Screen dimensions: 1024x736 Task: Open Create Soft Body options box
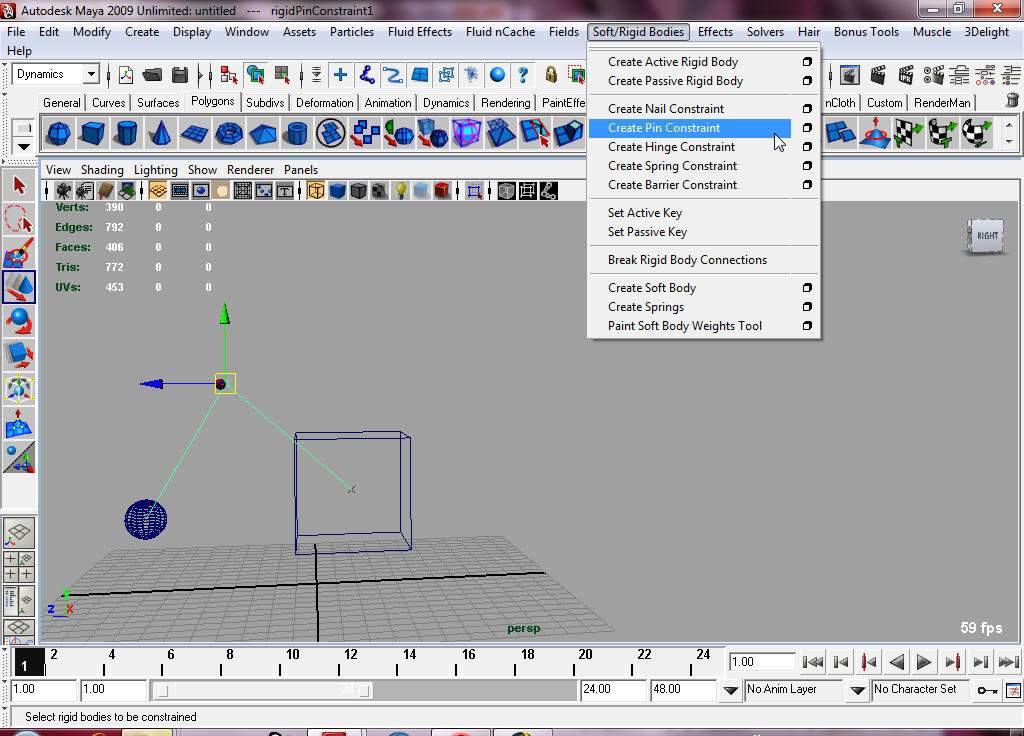(x=807, y=288)
